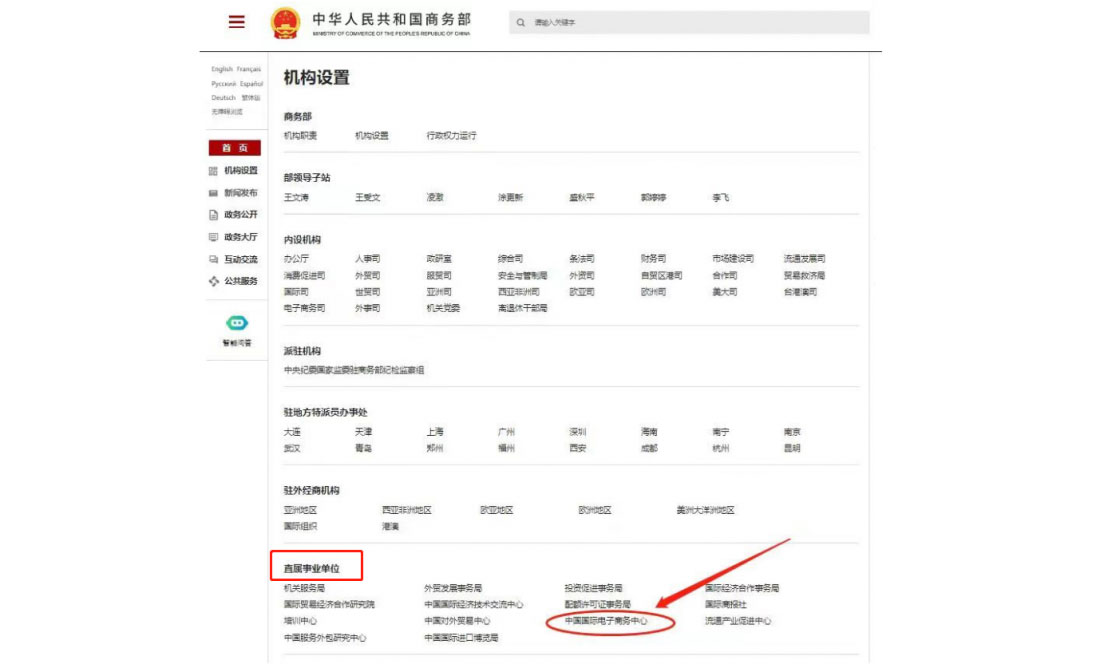Viewport: 1100px width, 664px height.
Task: Select the 西安 office link
Action: pos(578,448)
